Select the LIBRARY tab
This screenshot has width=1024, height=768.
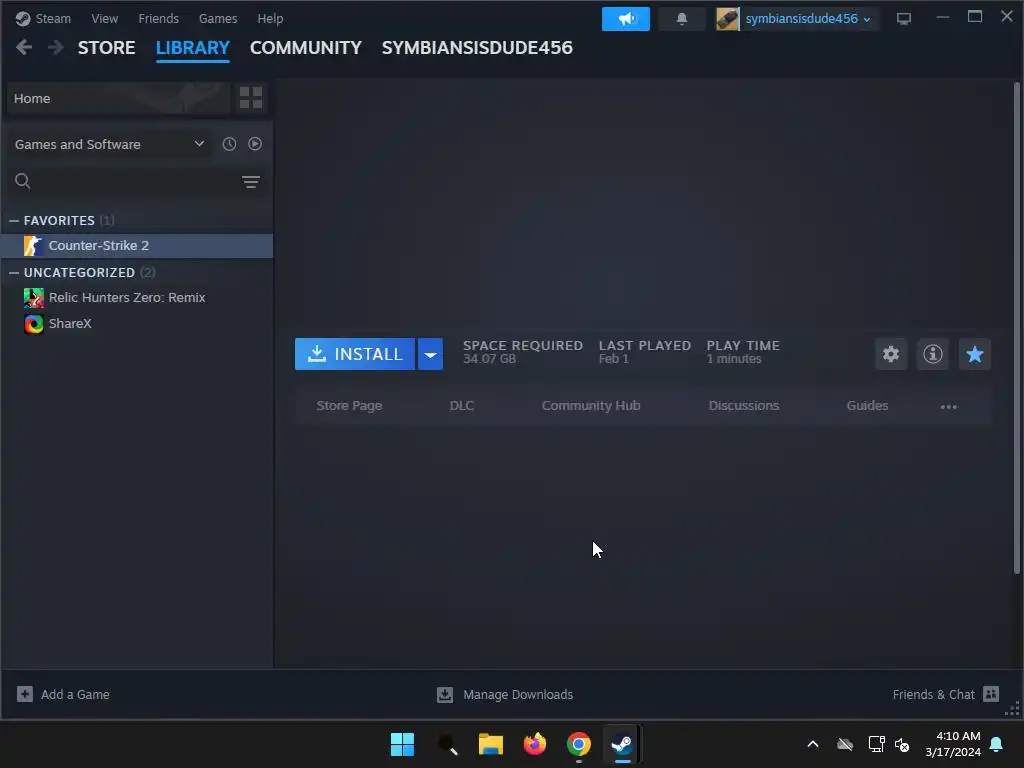(x=193, y=48)
